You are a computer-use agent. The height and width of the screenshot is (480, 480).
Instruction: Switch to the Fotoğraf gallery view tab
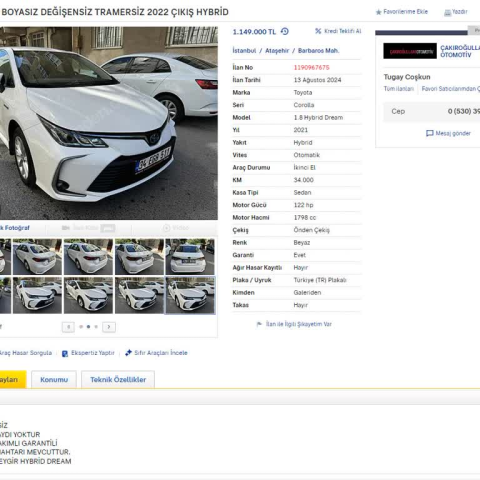coord(15,228)
